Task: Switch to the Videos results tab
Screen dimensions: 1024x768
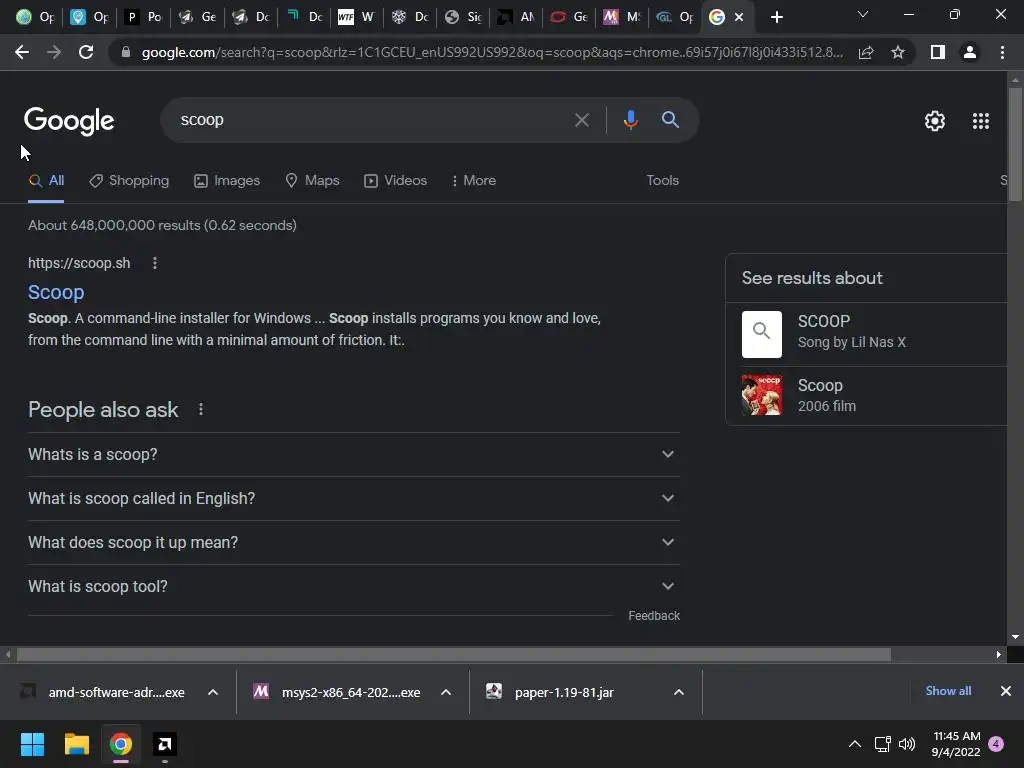Action: tap(395, 181)
